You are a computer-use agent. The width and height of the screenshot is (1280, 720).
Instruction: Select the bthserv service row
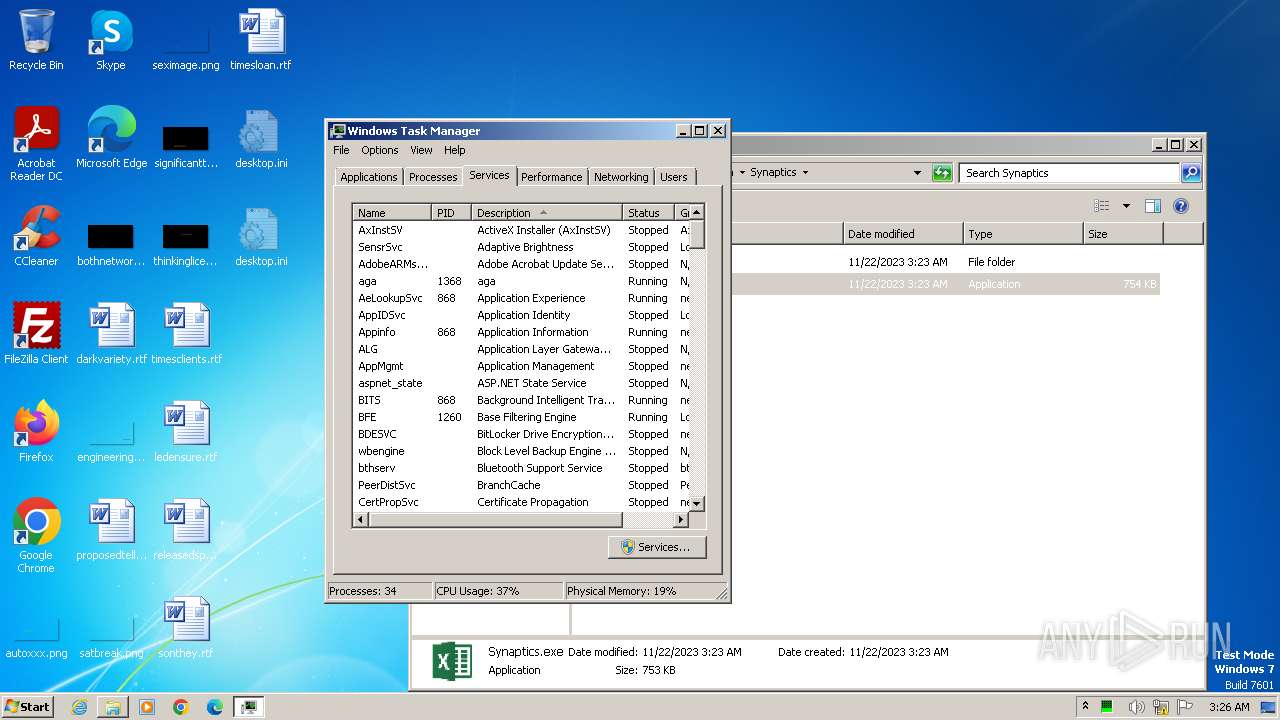click(x=521, y=468)
